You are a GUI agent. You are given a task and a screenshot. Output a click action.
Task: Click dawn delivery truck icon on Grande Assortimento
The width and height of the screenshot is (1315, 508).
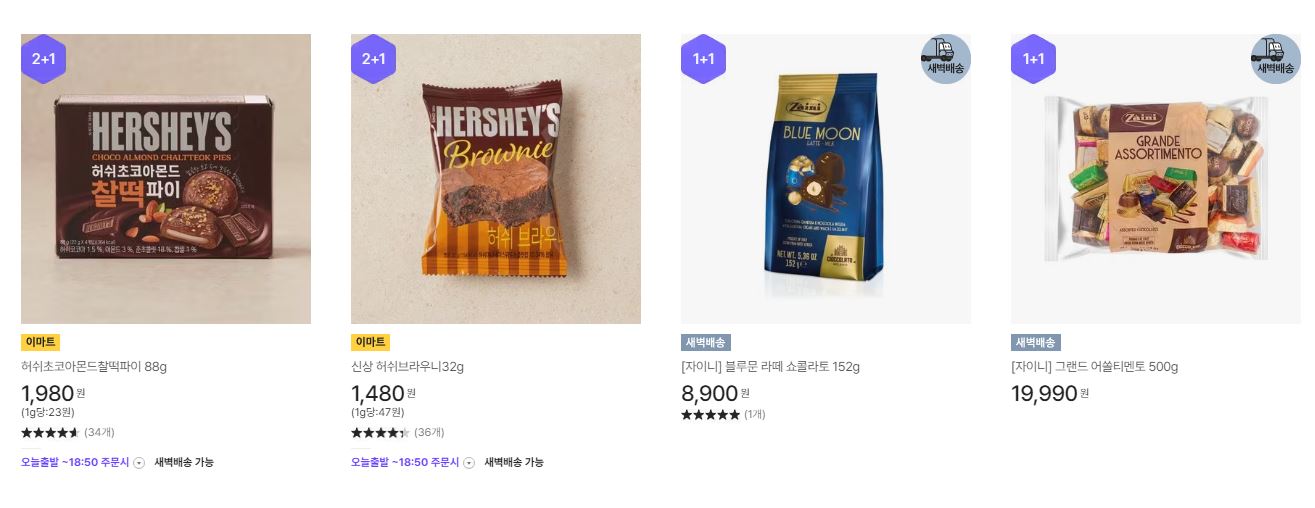tap(1275, 59)
